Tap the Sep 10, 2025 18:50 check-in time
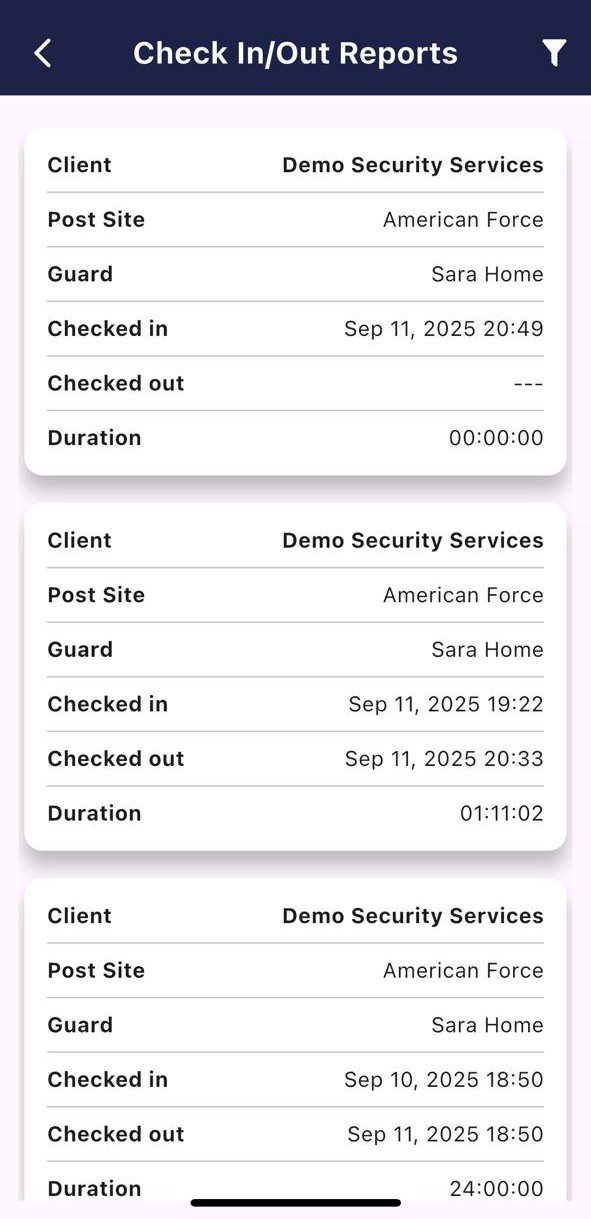The height and width of the screenshot is (1219, 591). point(444,1080)
